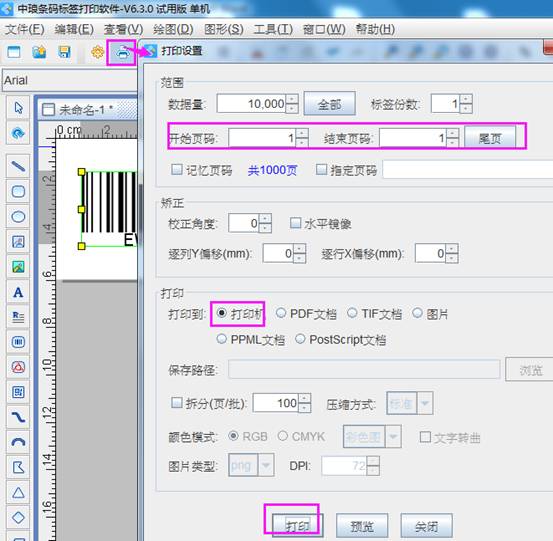553x541 pixels.
Task: Save document with the floppy disk icon
Action: pos(64,52)
